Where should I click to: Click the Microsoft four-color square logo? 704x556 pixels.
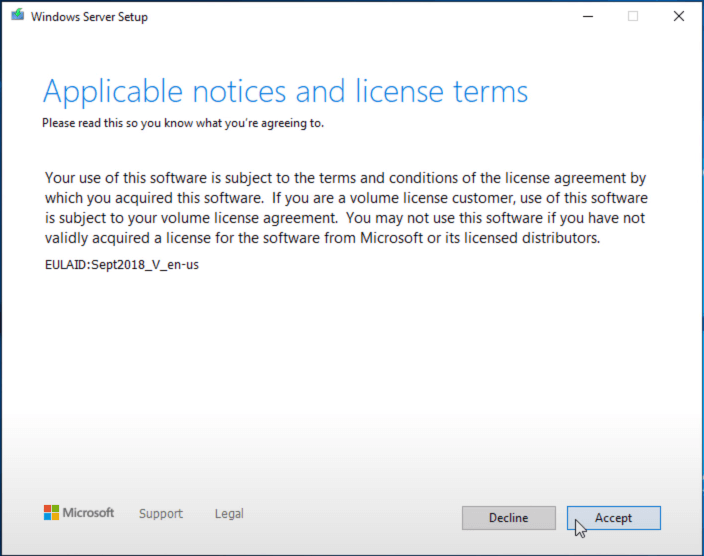click(52, 513)
